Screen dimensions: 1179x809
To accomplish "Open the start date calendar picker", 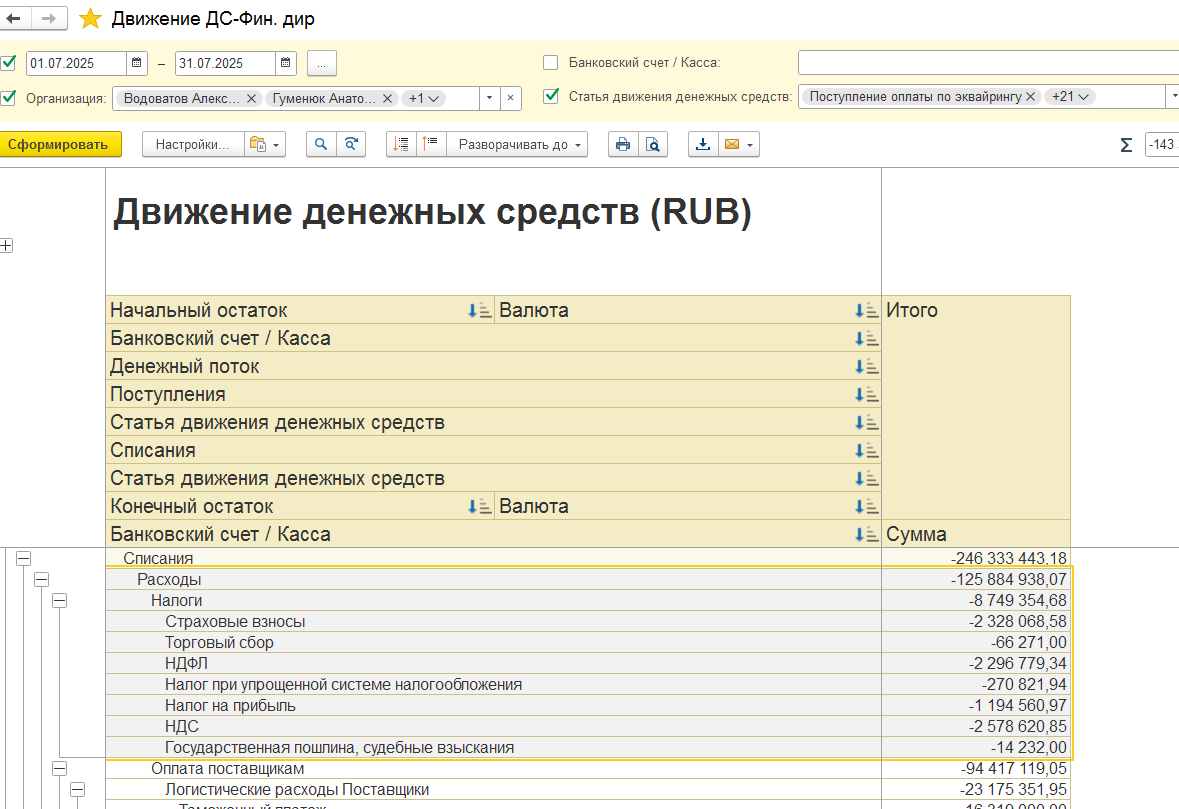I will (x=136, y=63).
